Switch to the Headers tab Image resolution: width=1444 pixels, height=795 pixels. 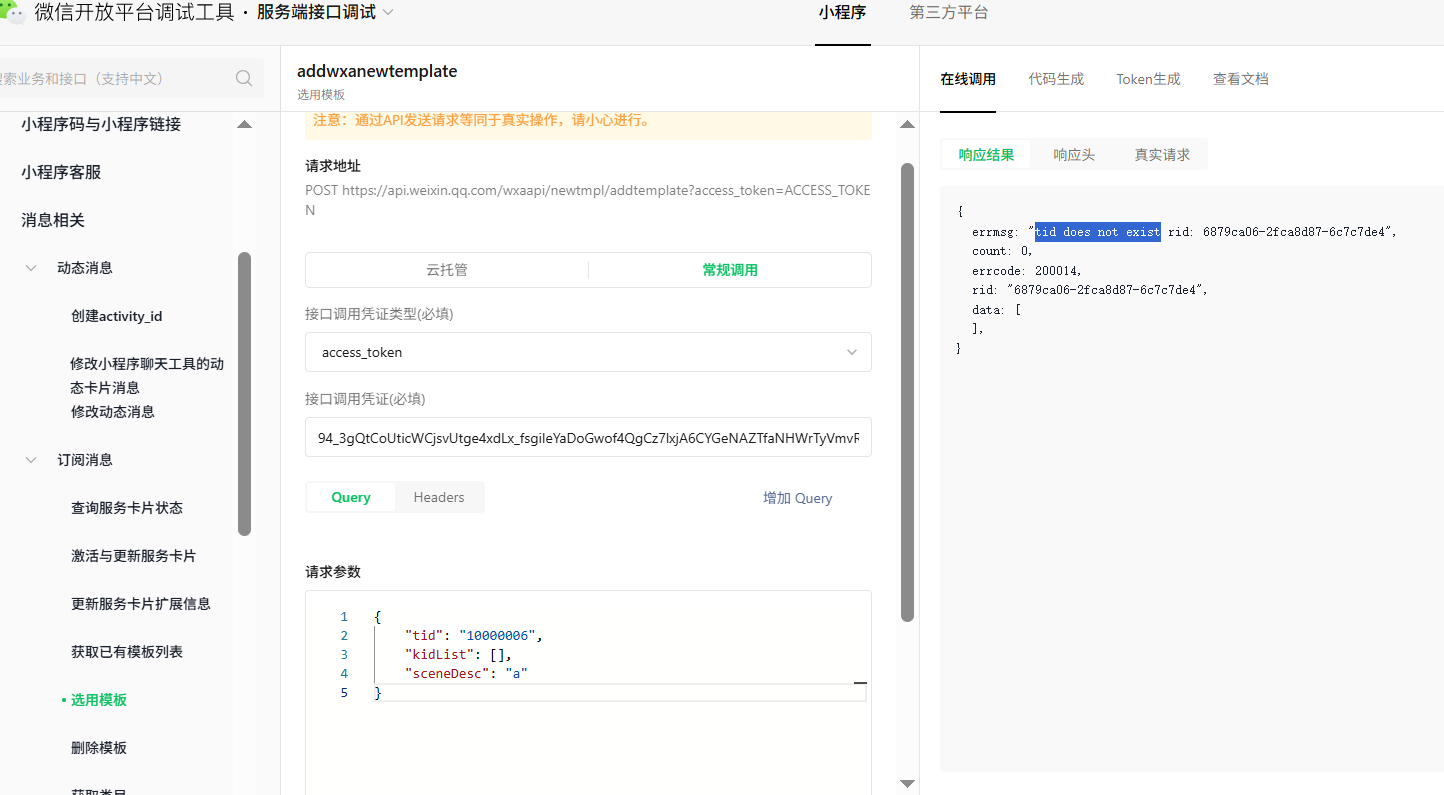coord(439,497)
